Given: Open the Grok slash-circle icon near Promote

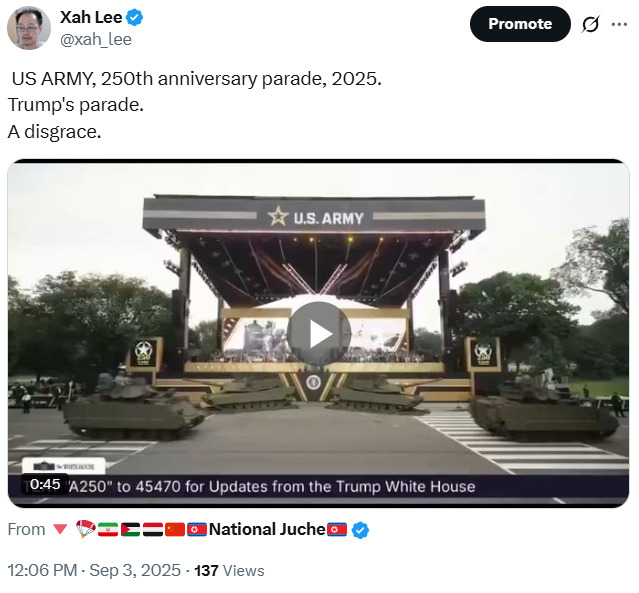Looking at the screenshot, I should click(591, 24).
